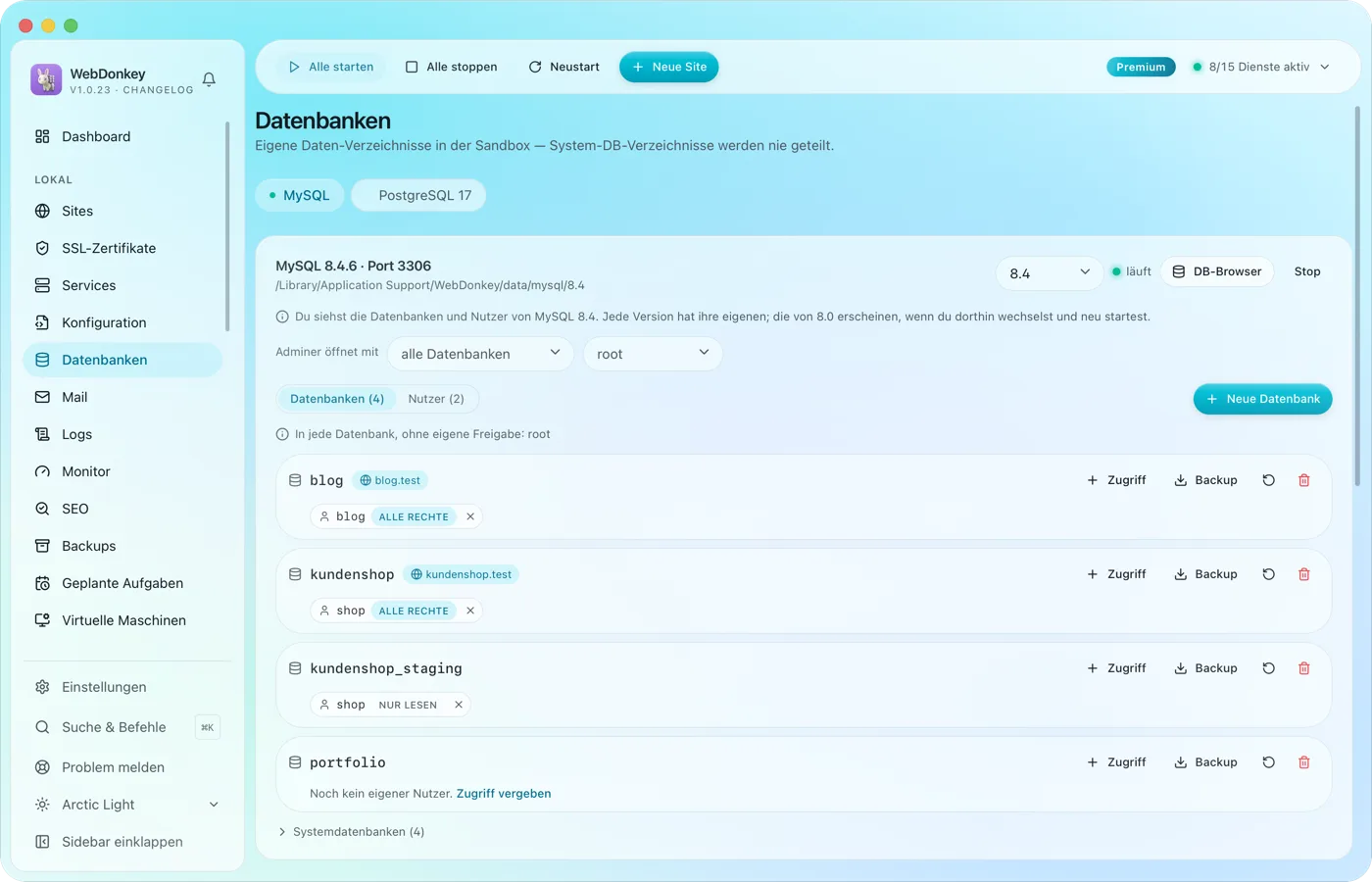Open the CHANGELOG link under WebDonkey
This screenshot has width=1372, height=882.
coord(158,90)
